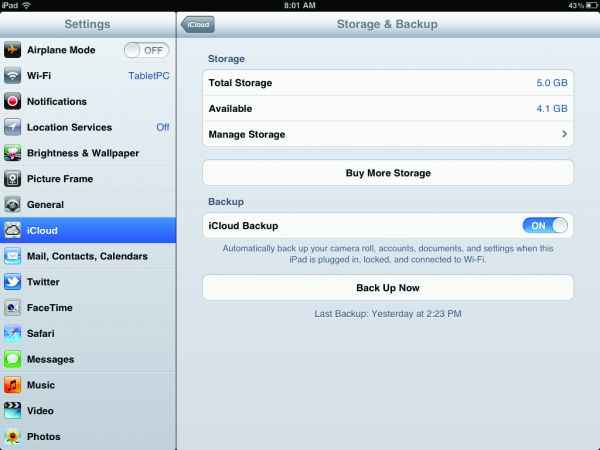Tap the Mail envelope icon
The width and height of the screenshot is (600, 450).
12,256
